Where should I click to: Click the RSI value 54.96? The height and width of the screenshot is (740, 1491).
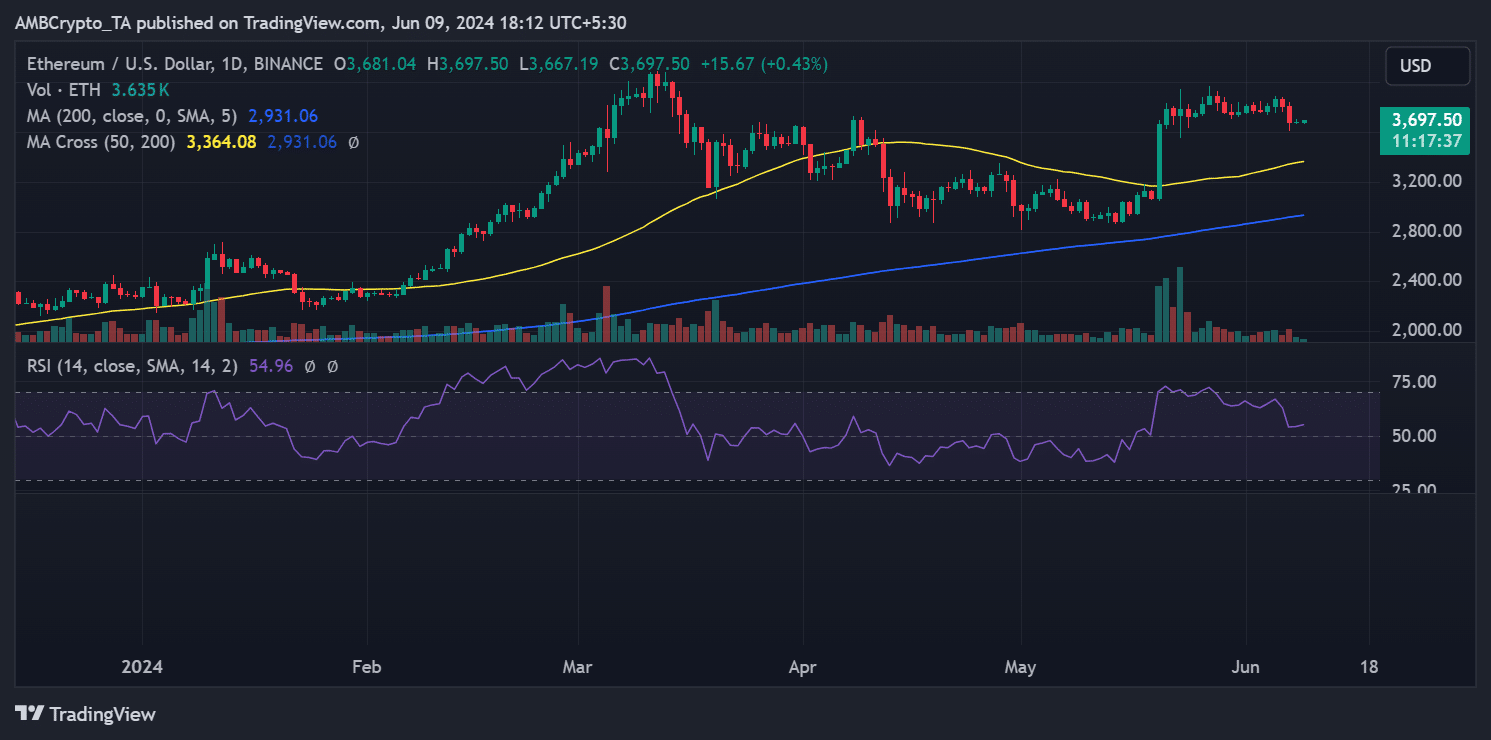[271, 366]
